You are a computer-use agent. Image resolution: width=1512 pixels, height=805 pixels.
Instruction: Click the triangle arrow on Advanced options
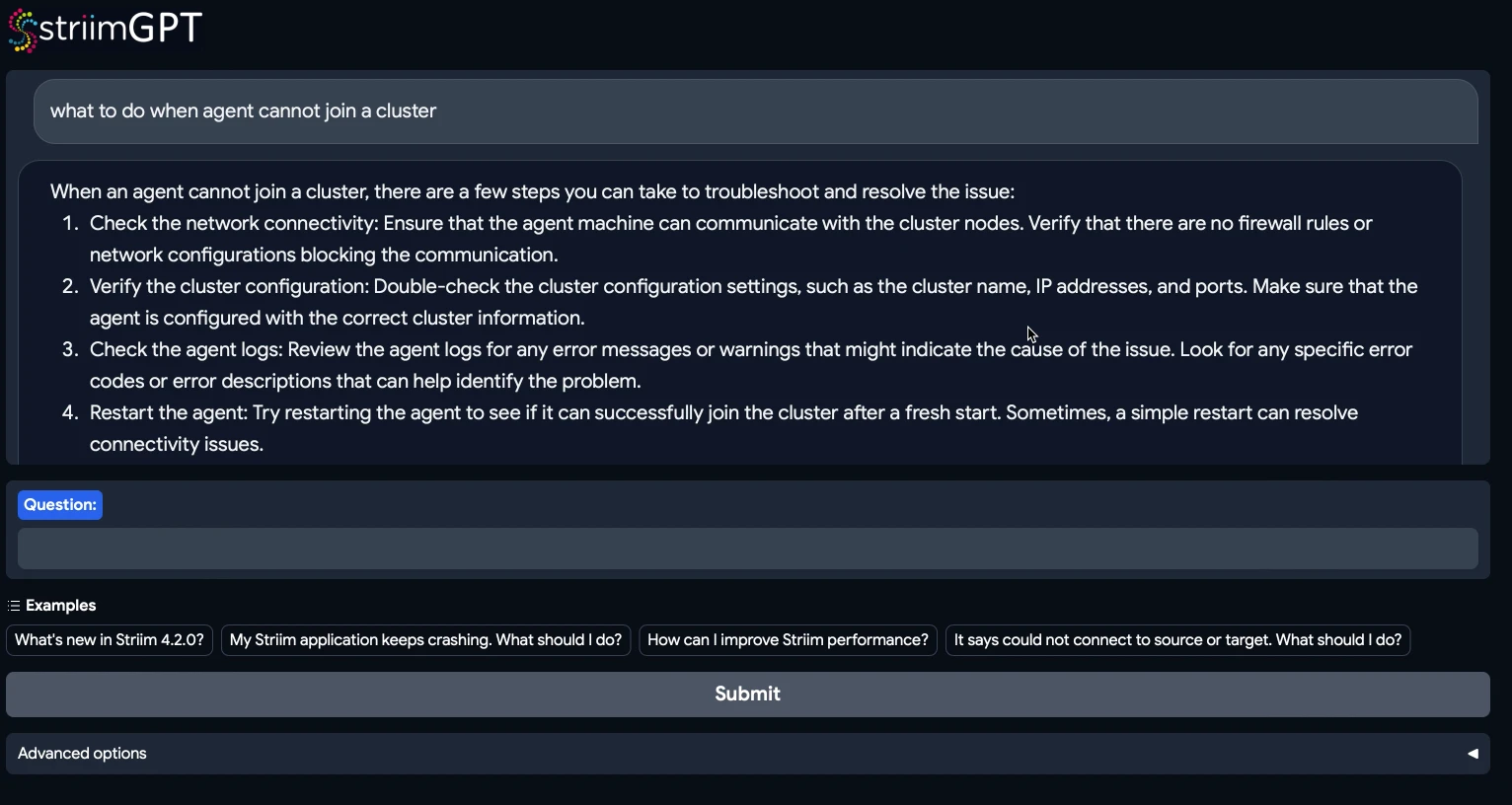tap(1473, 754)
